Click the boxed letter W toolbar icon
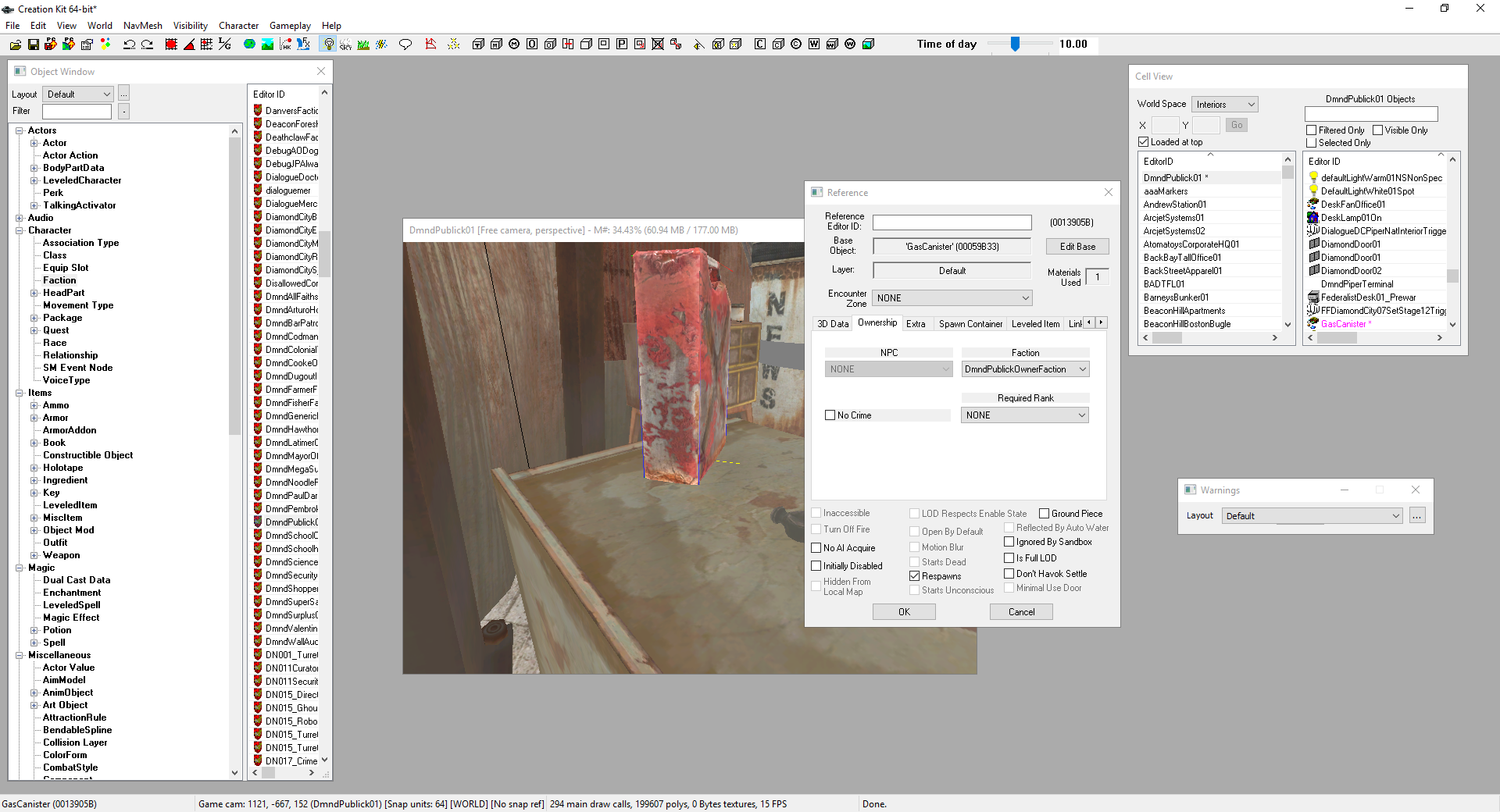This screenshot has width=1500, height=812. [x=814, y=45]
